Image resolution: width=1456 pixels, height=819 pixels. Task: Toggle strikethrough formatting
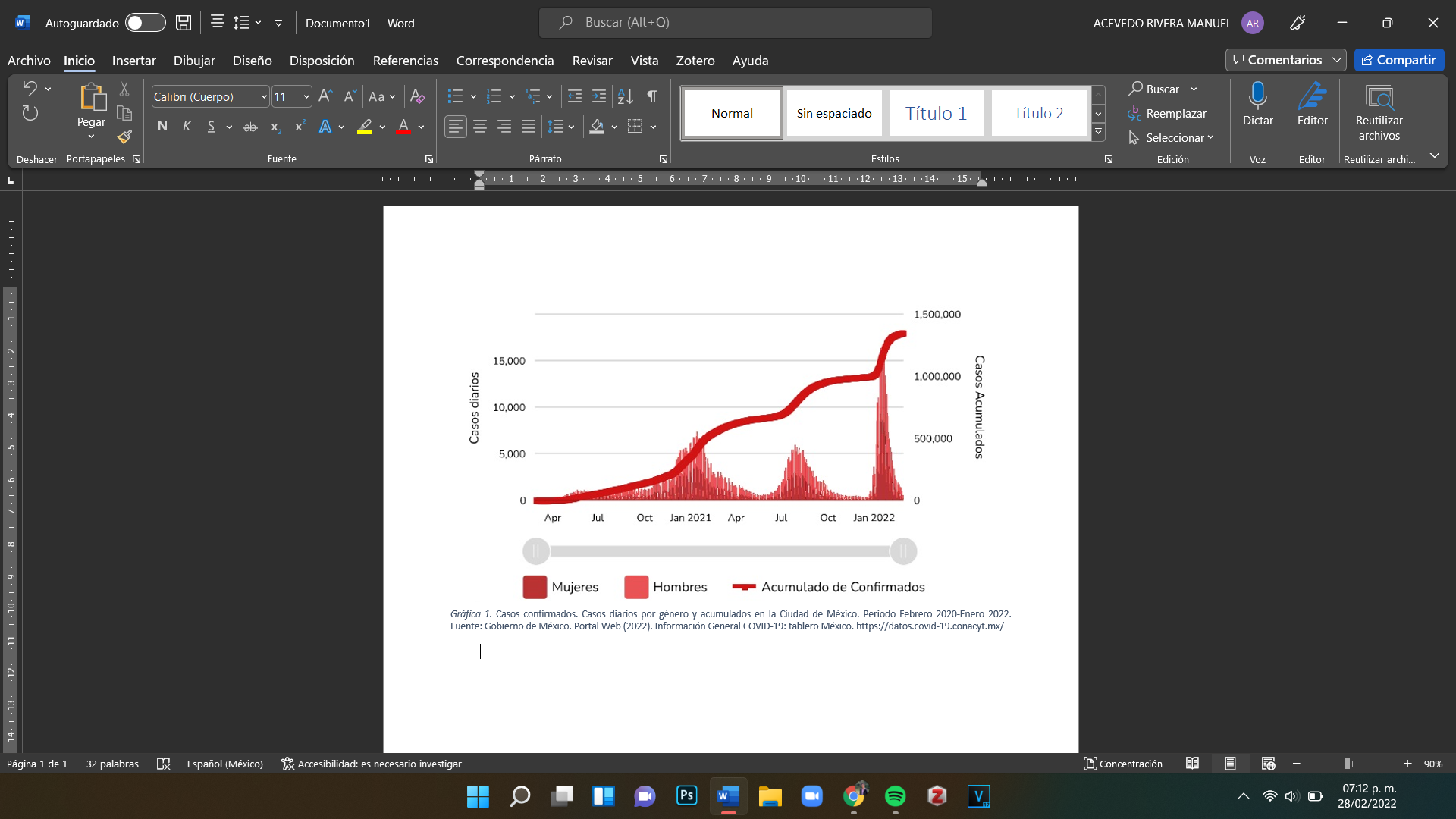coord(249,127)
